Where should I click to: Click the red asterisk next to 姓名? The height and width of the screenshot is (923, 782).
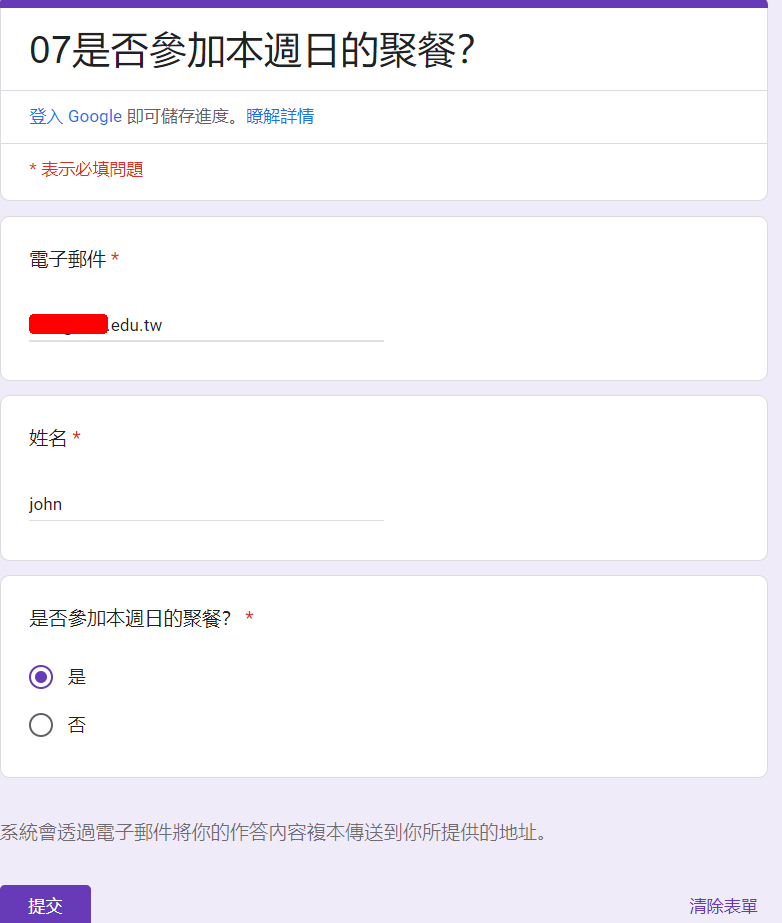(x=77, y=438)
